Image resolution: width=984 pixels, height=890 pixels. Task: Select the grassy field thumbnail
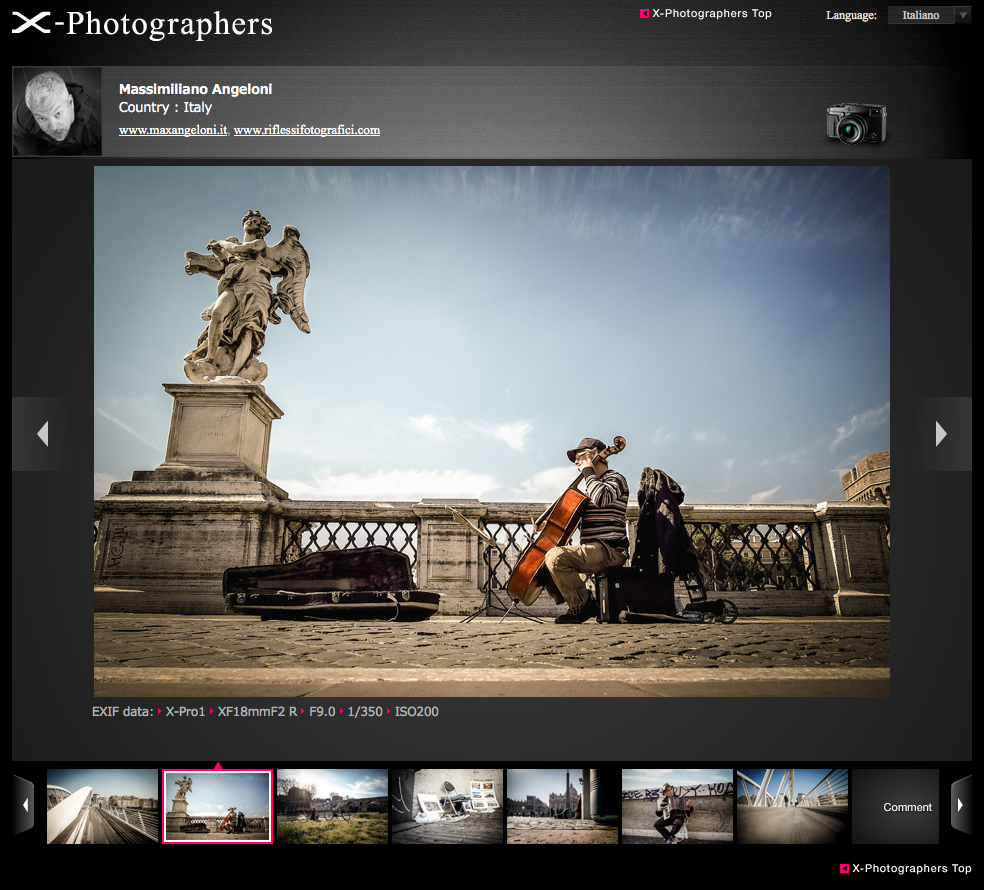(332, 806)
